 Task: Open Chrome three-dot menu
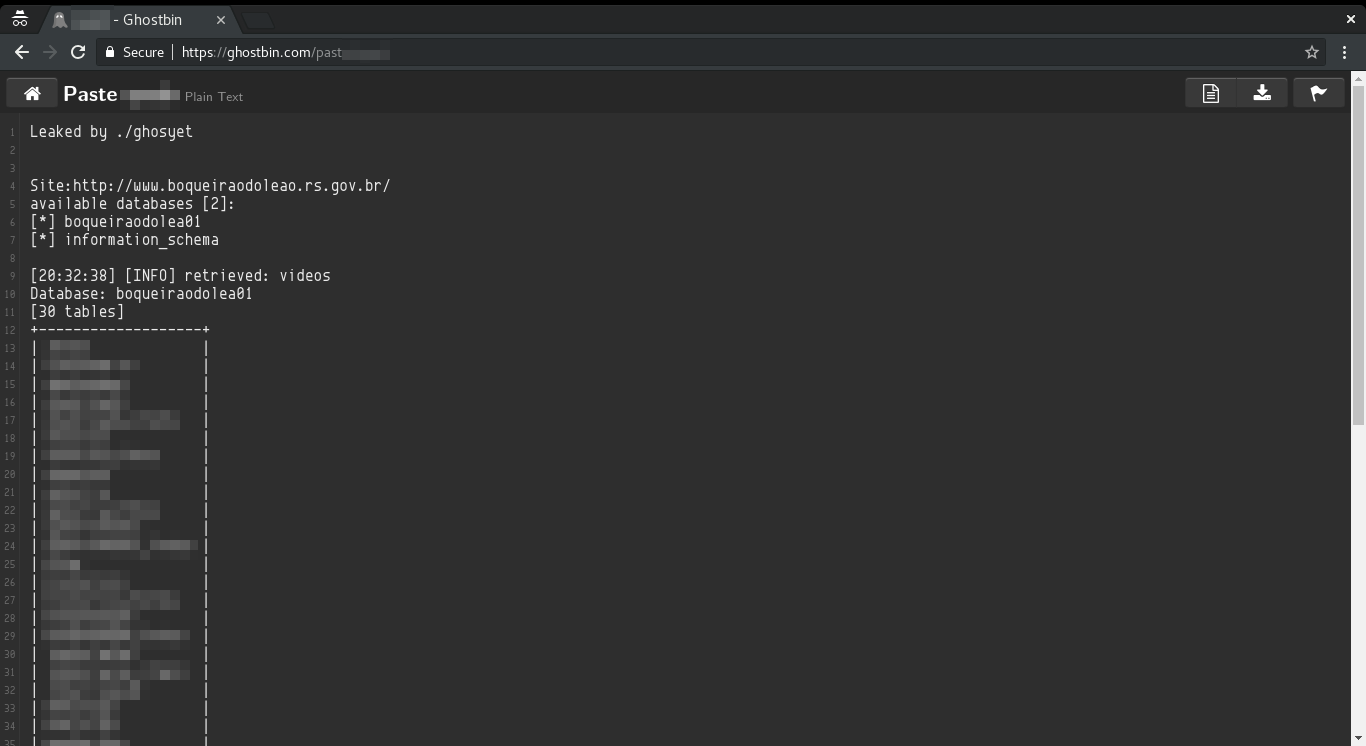[x=1344, y=52]
